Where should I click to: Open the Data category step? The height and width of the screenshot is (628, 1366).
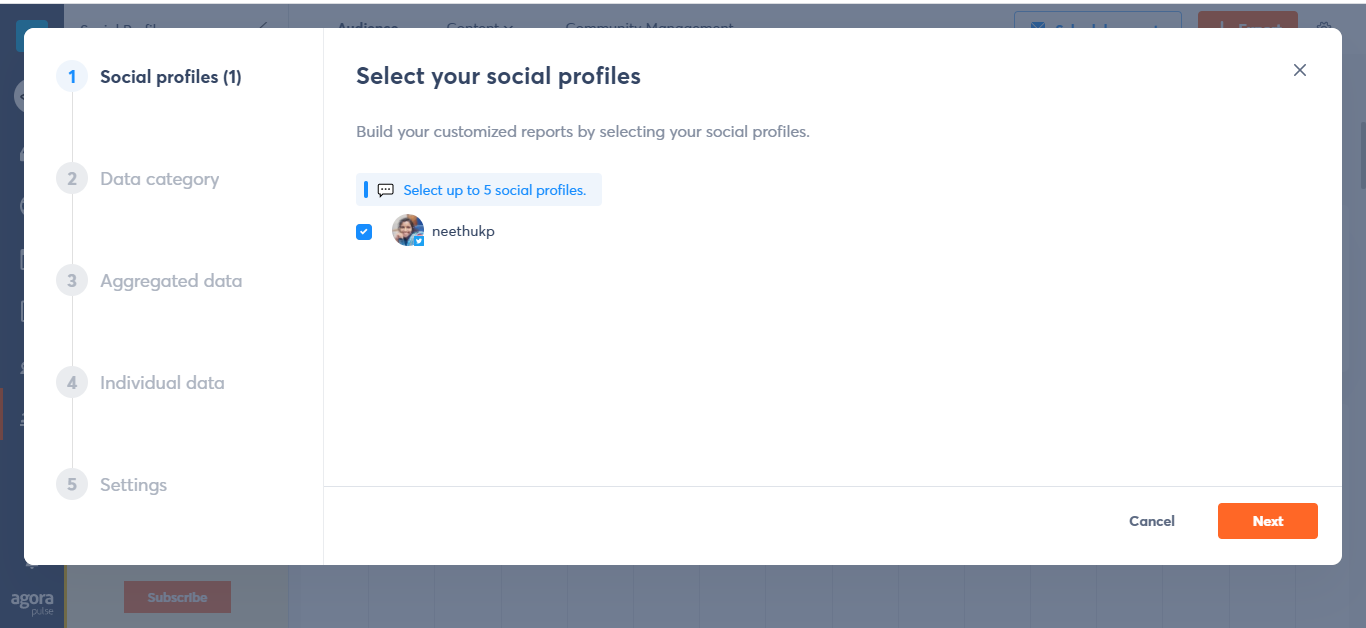pyautogui.click(x=159, y=179)
